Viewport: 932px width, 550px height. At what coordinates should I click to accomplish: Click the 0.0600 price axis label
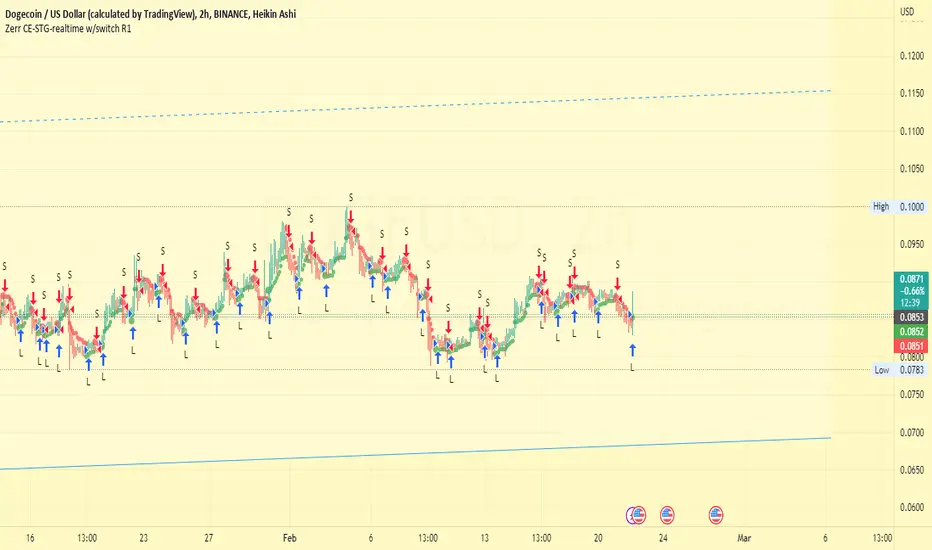[912, 508]
